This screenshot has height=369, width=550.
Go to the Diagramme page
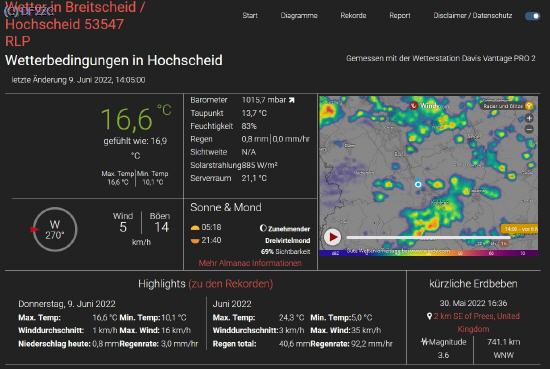pos(299,15)
